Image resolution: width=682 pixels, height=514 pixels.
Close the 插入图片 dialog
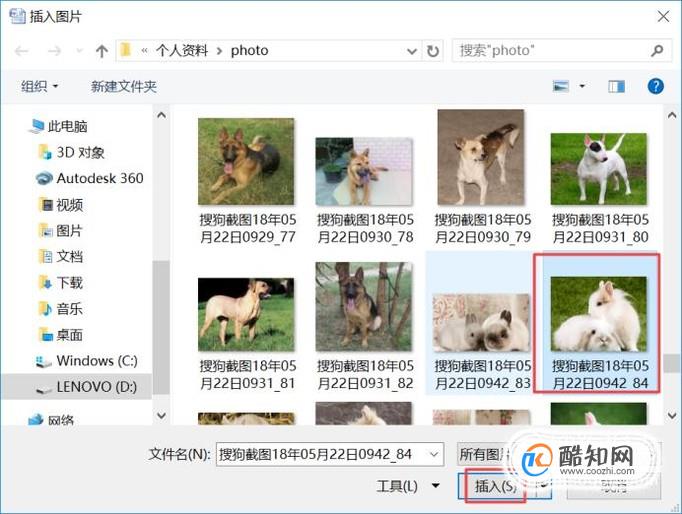(x=663, y=17)
